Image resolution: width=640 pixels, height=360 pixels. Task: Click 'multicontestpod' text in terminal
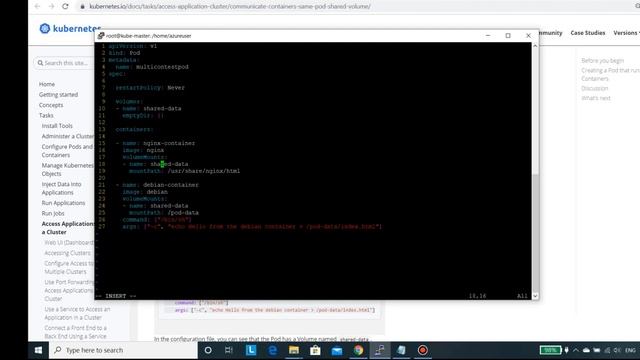click(162, 67)
